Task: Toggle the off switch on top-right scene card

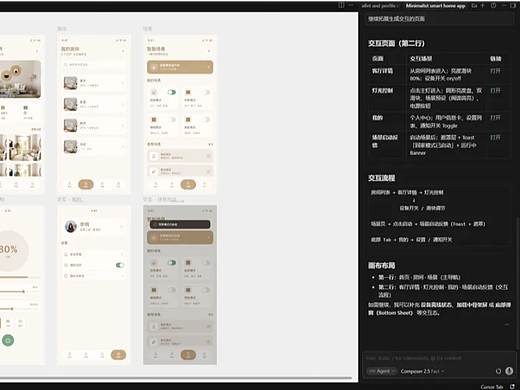Action: 206,92
